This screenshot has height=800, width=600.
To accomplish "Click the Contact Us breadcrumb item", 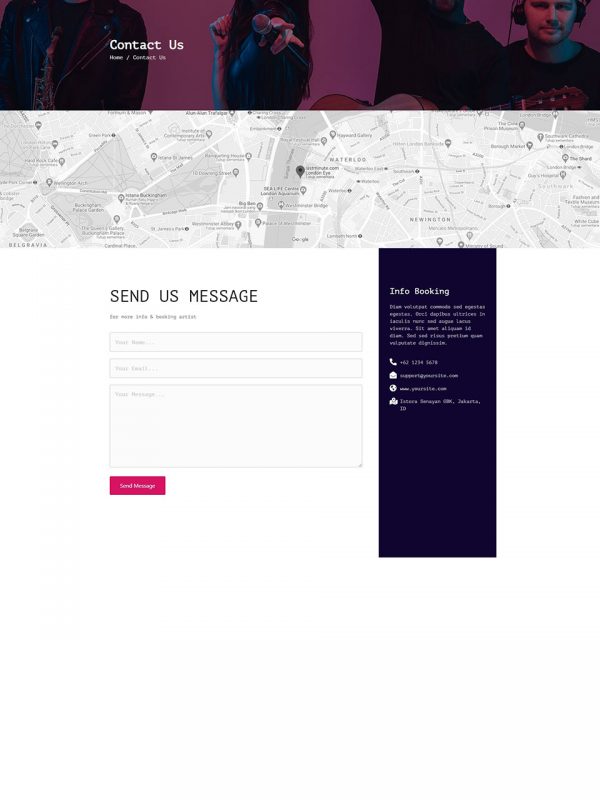I will pos(149,57).
